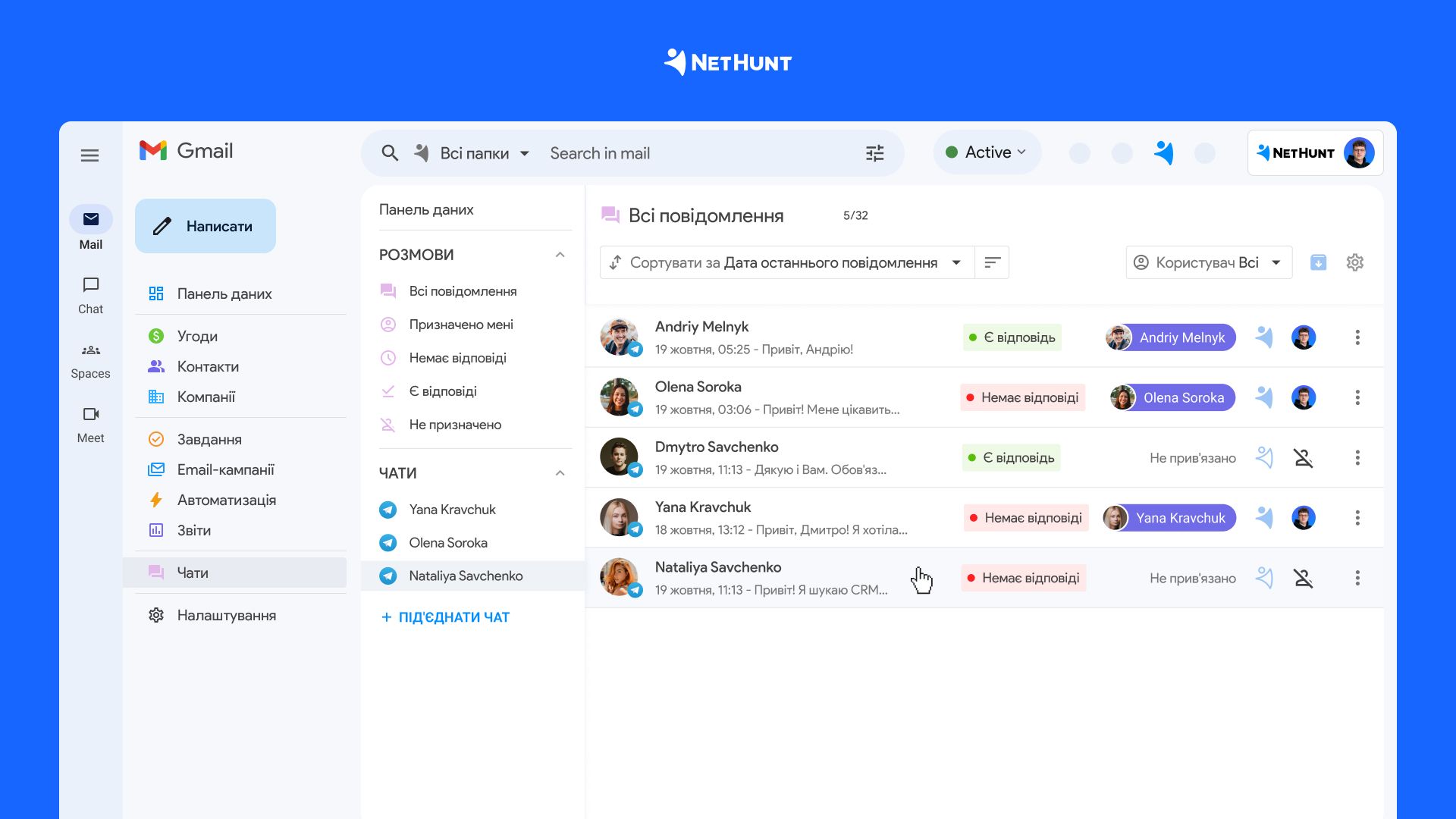Click the sort order icon next to date filter
The height and width of the screenshot is (819, 1456).
pyautogui.click(x=992, y=262)
